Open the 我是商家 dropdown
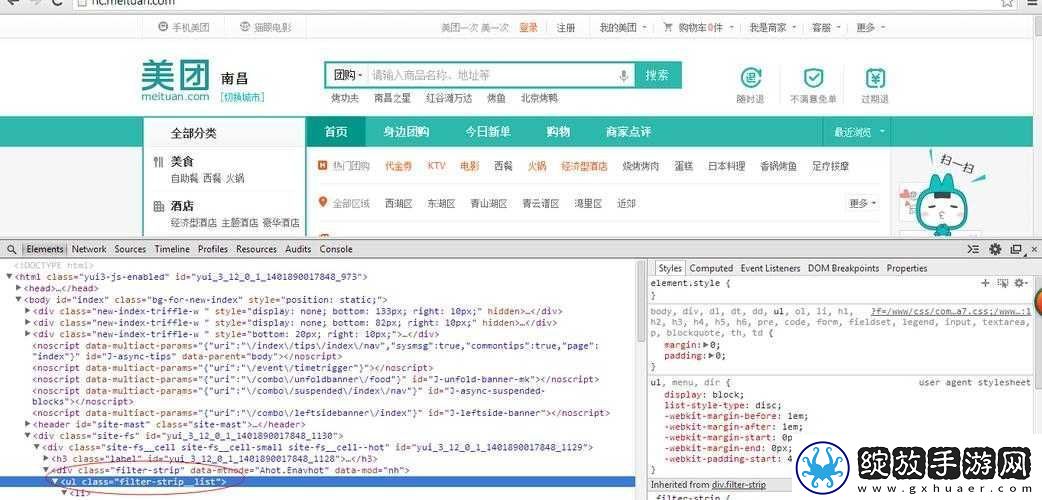Viewport: 1042px width, 500px height. [772, 28]
